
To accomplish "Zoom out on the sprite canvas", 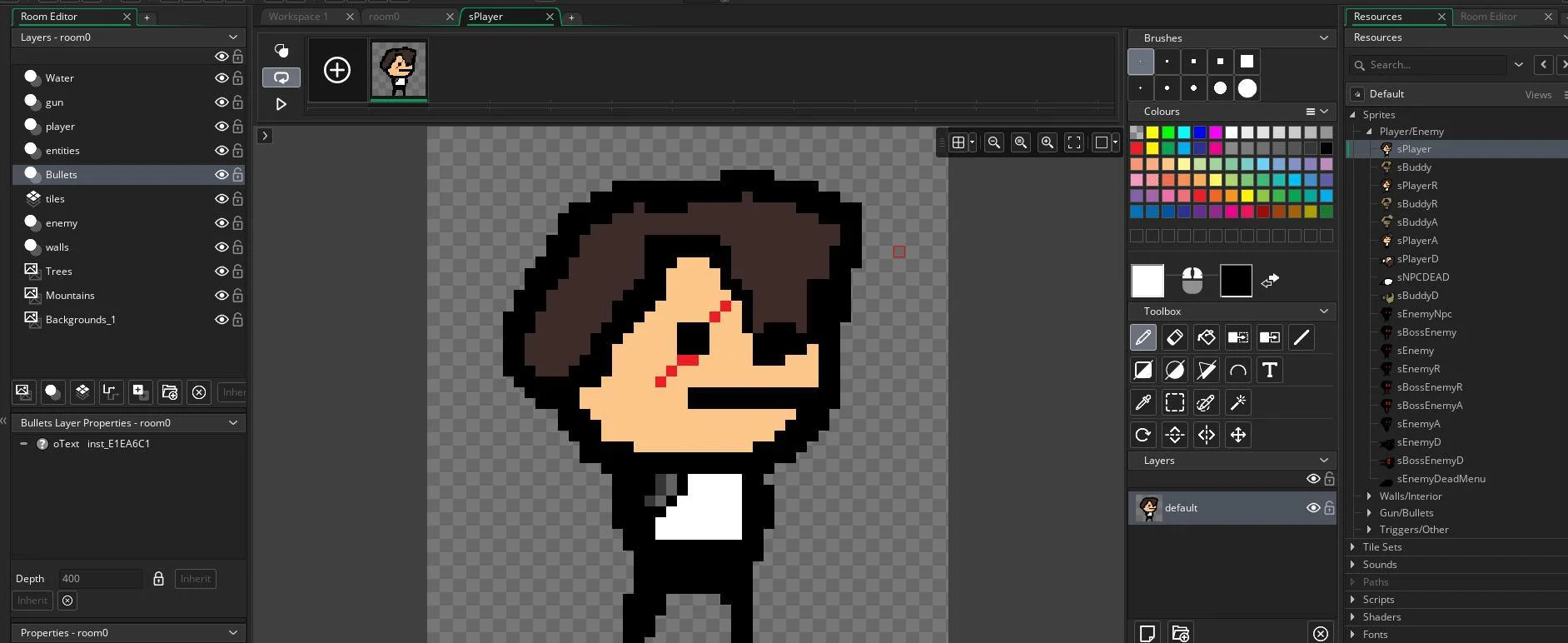I will coord(994,142).
